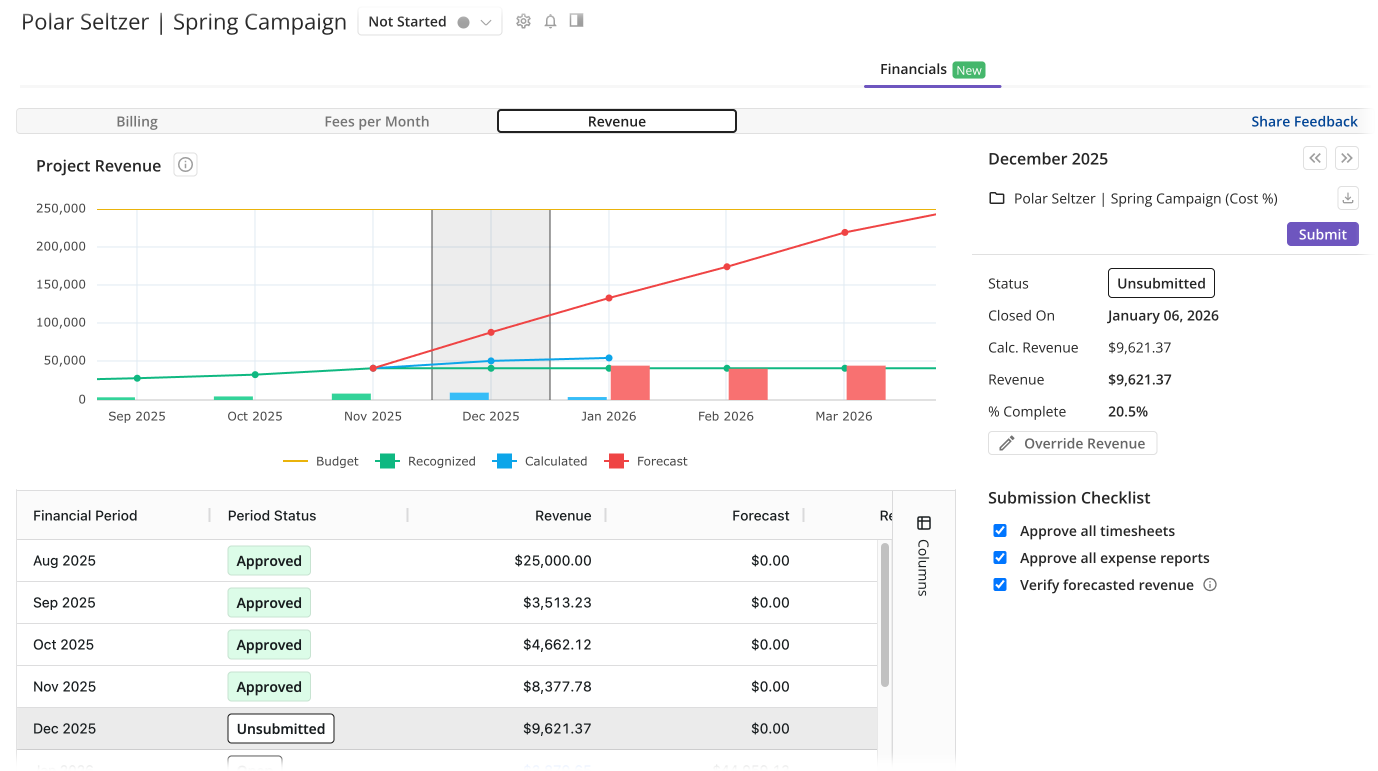Uncheck Approve all timesheets
This screenshot has width=1378, height=771.
pos(1000,530)
